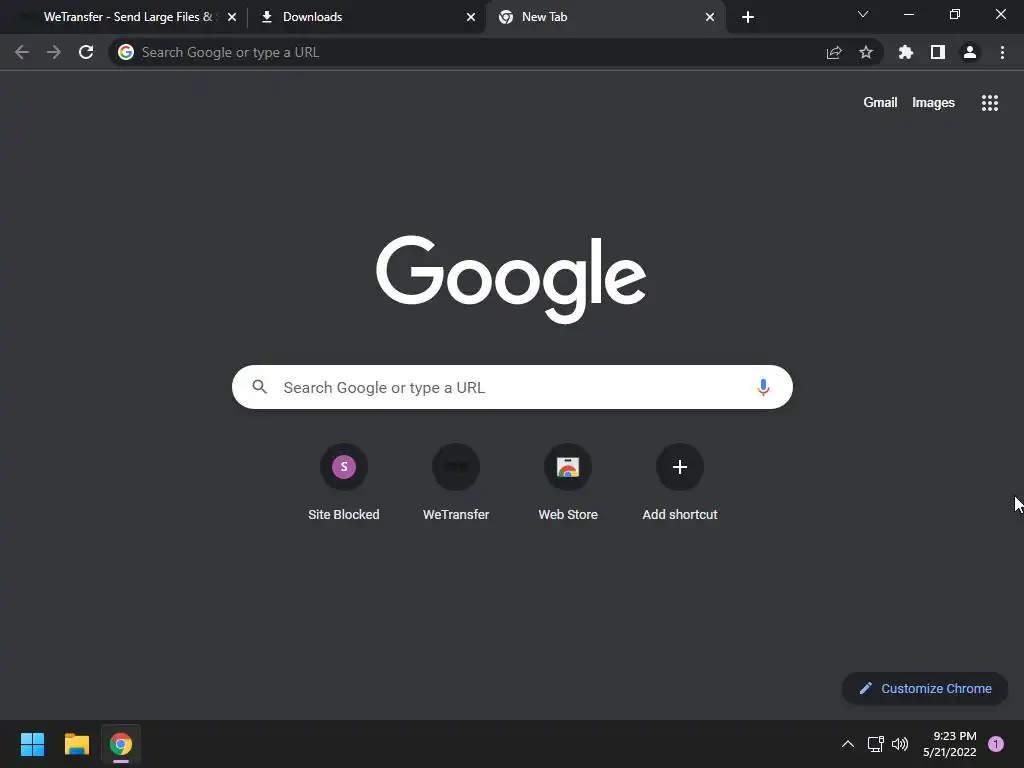
Task: Open the profile avatar icon
Action: [970, 52]
